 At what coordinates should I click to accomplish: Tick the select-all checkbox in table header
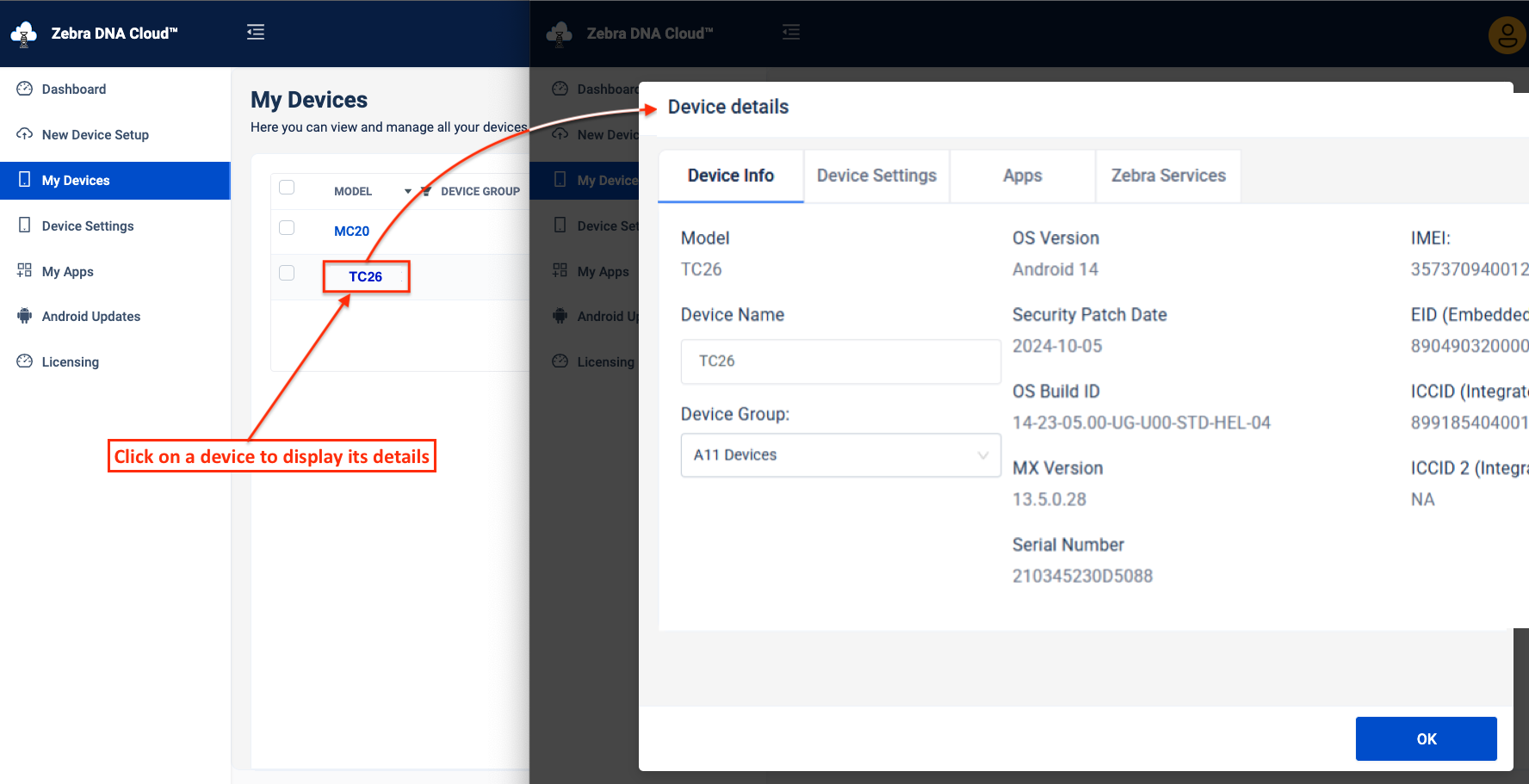287,188
